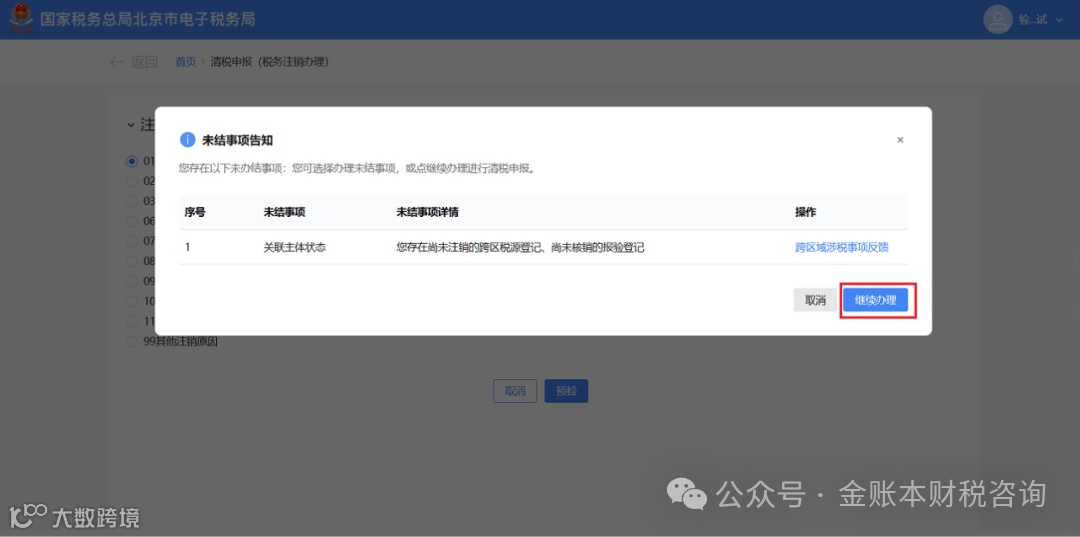Select the 06 radio option
This screenshot has height=537, width=1080.
click(x=132, y=221)
